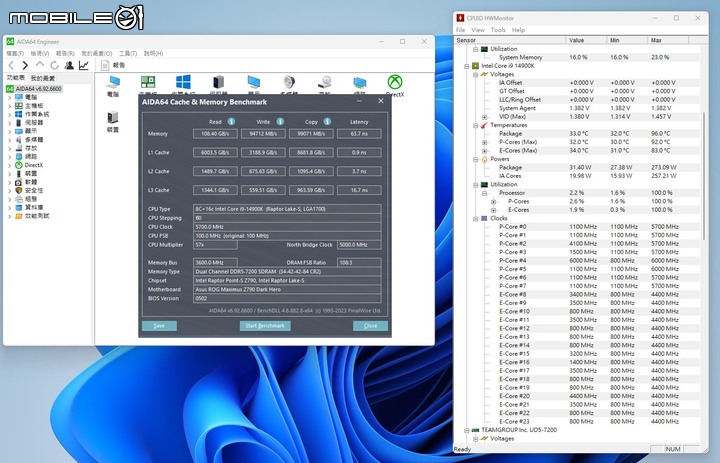Open the Help menu in HWMonitor
This screenshot has height=463, width=720.
coord(518,30)
